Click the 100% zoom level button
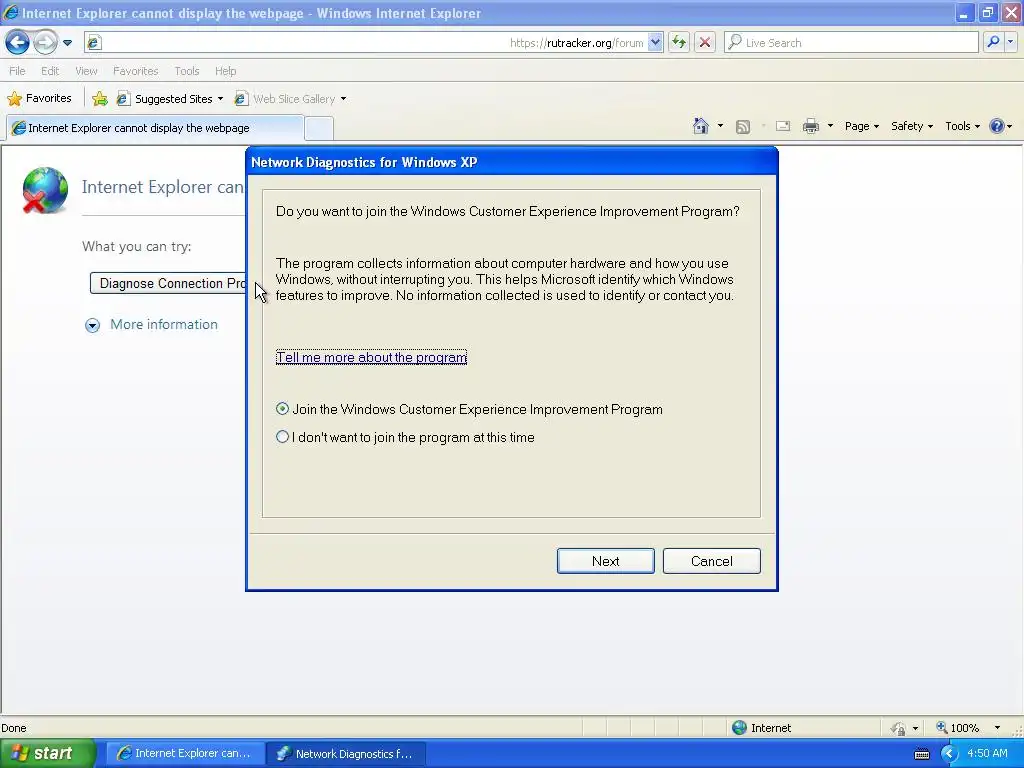This screenshot has width=1024, height=768. pos(957,728)
